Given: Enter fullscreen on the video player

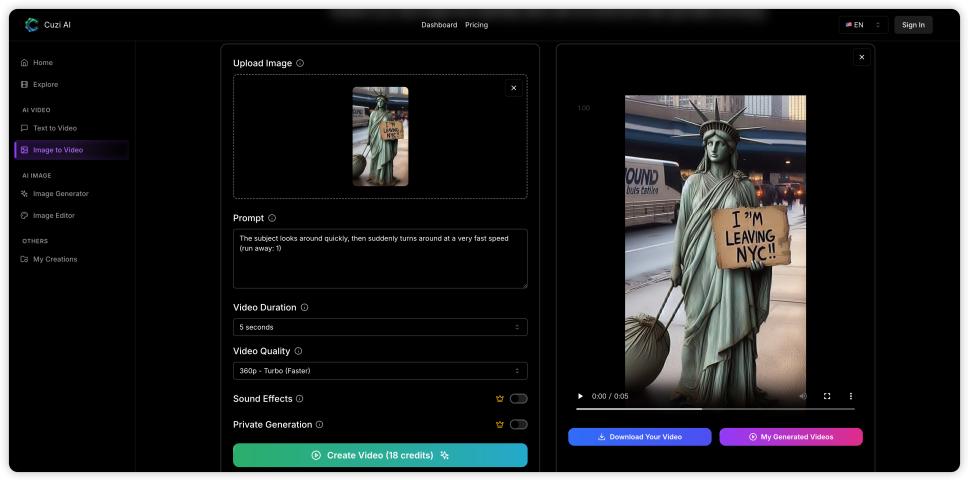Looking at the screenshot, I should pyautogui.click(x=827, y=396).
